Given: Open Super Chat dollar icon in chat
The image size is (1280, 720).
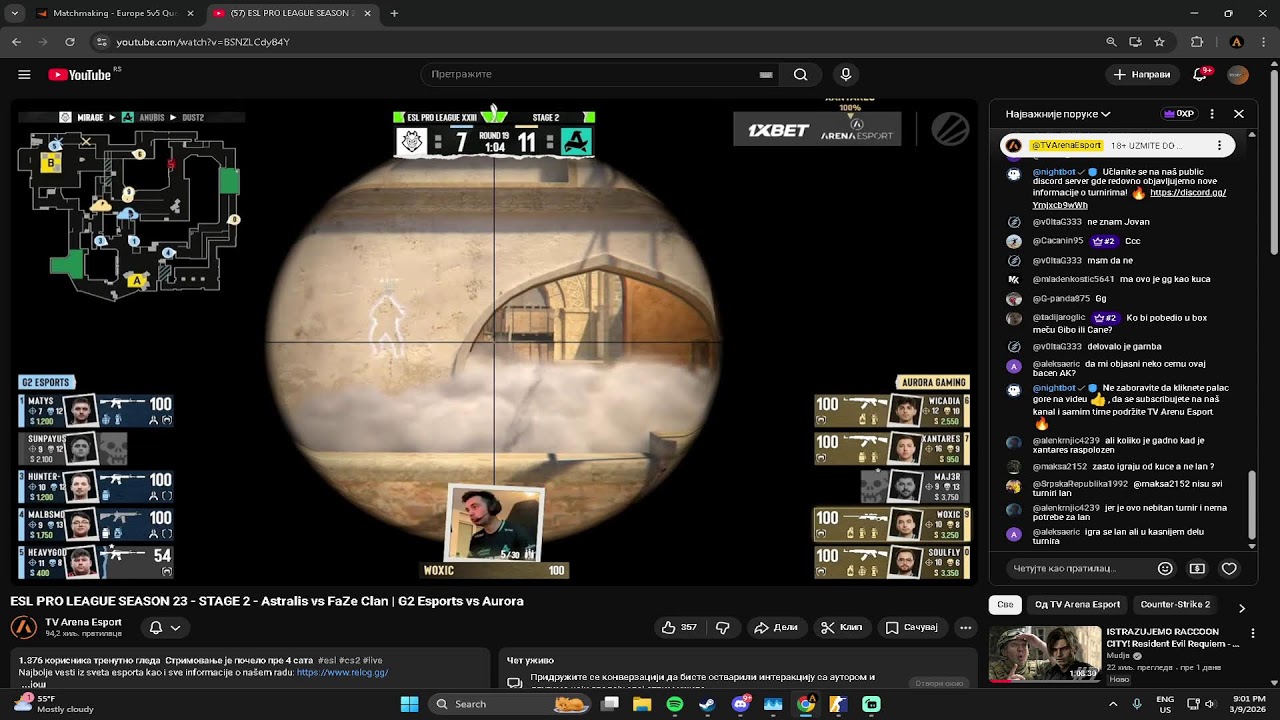Looking at the screenshot, I should (1197, 568).
